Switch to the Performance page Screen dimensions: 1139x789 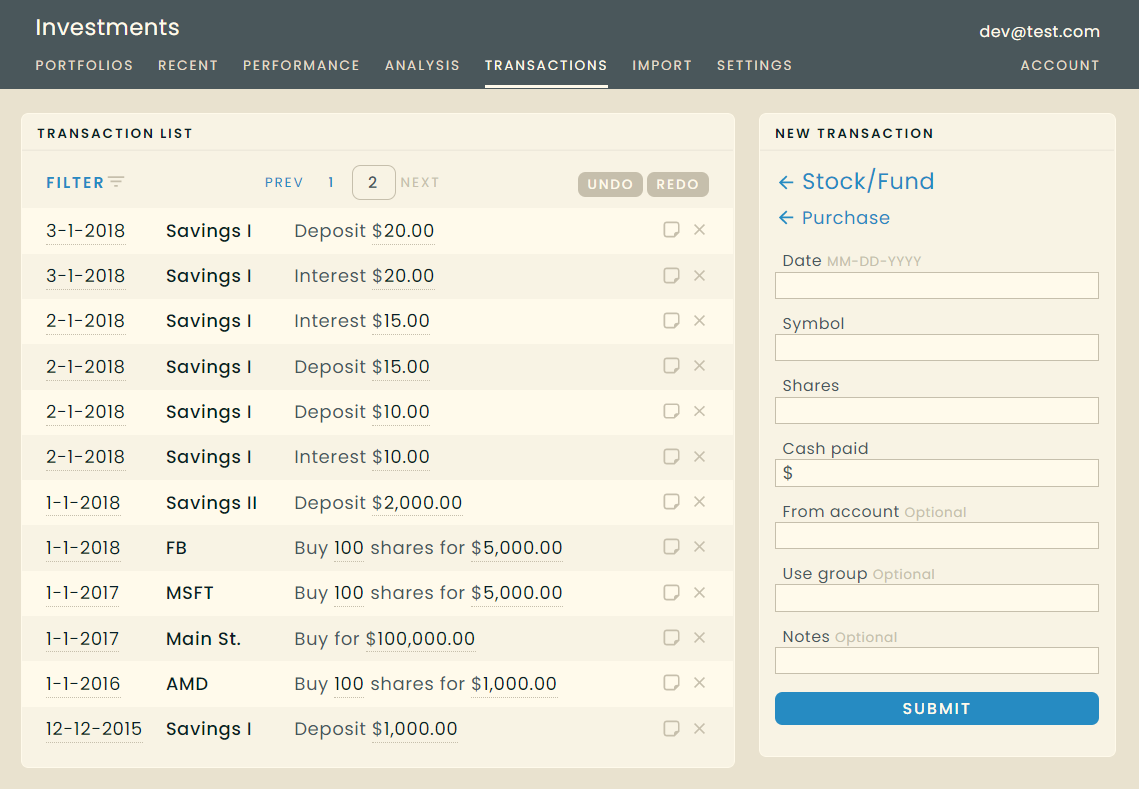point(301,65)
